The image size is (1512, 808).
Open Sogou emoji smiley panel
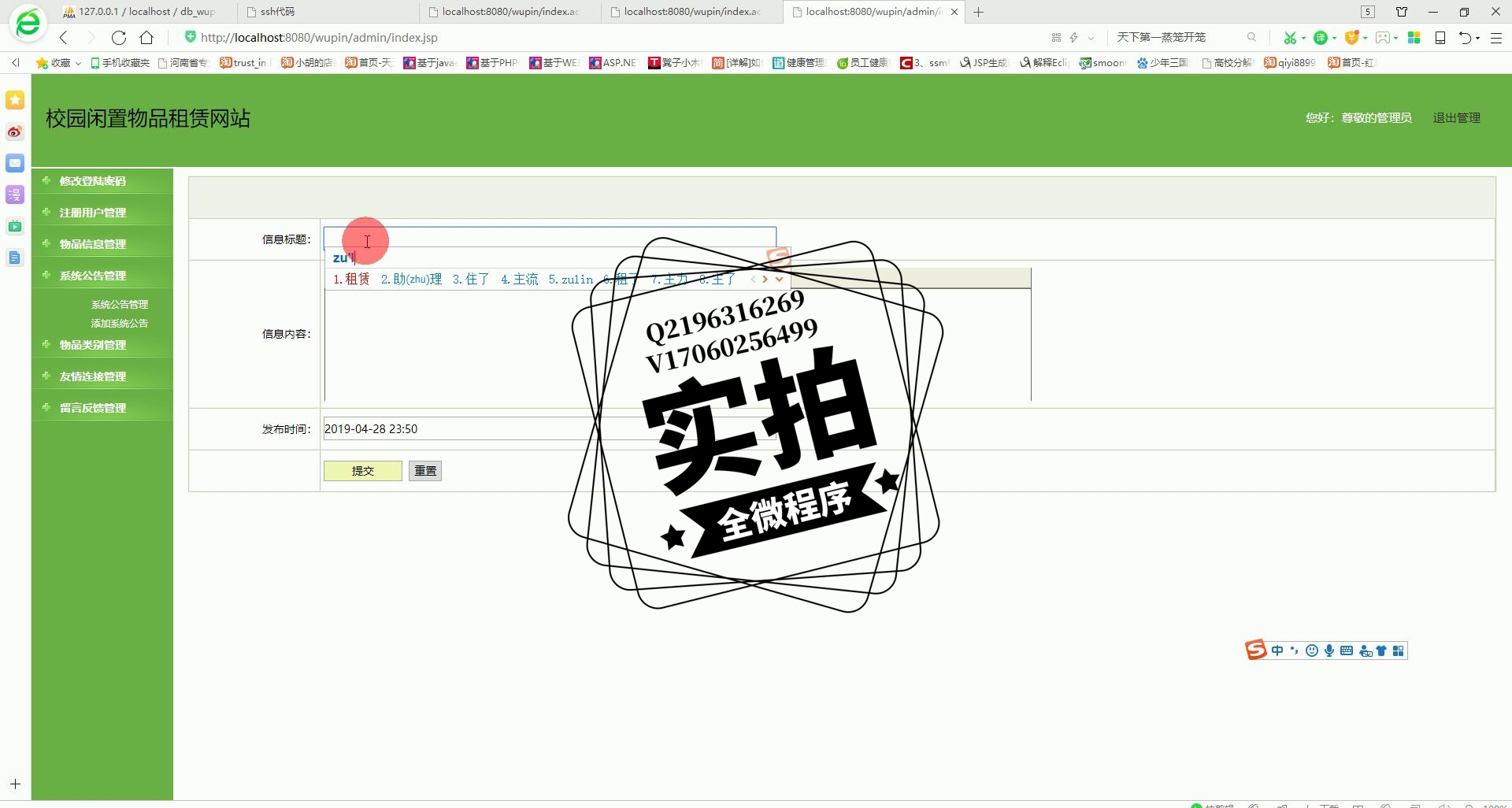(1311, 650)
